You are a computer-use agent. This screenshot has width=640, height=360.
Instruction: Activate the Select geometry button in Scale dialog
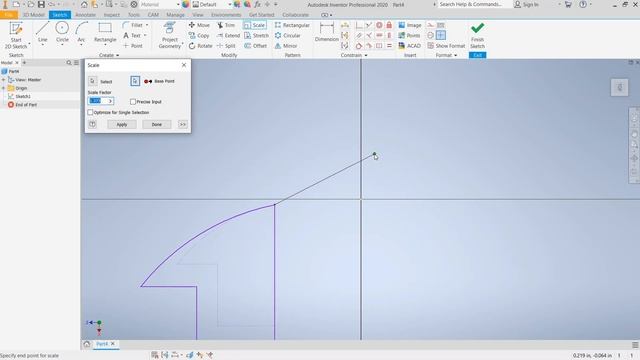click(x=93, y=81)
